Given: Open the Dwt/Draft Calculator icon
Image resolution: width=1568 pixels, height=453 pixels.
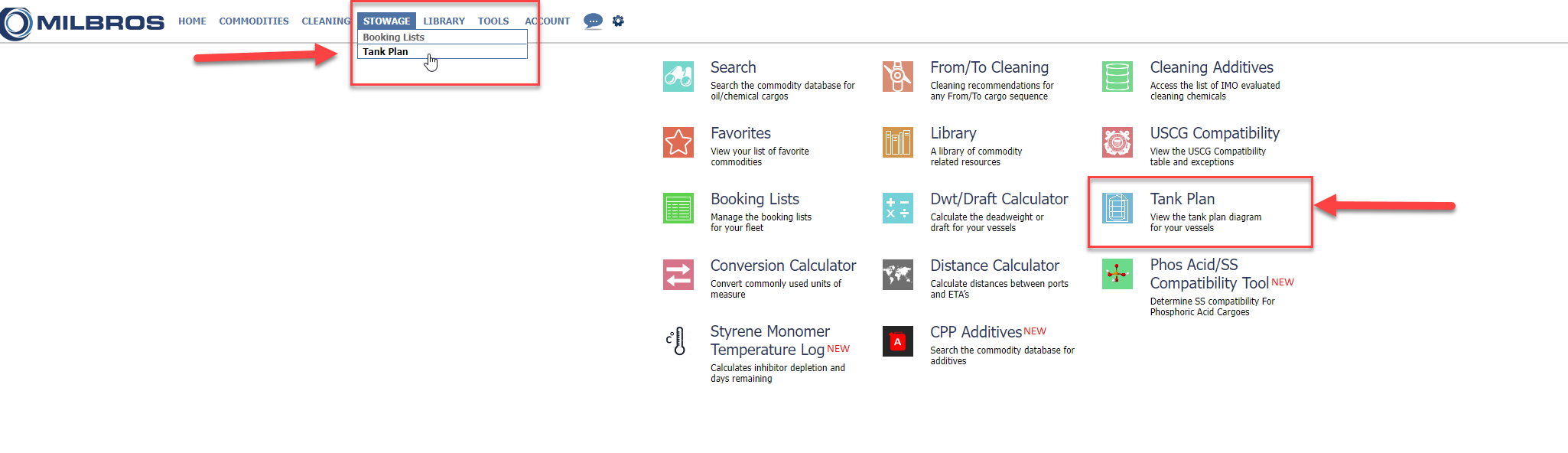Looking at the screenshot, I should pos(897,208).
